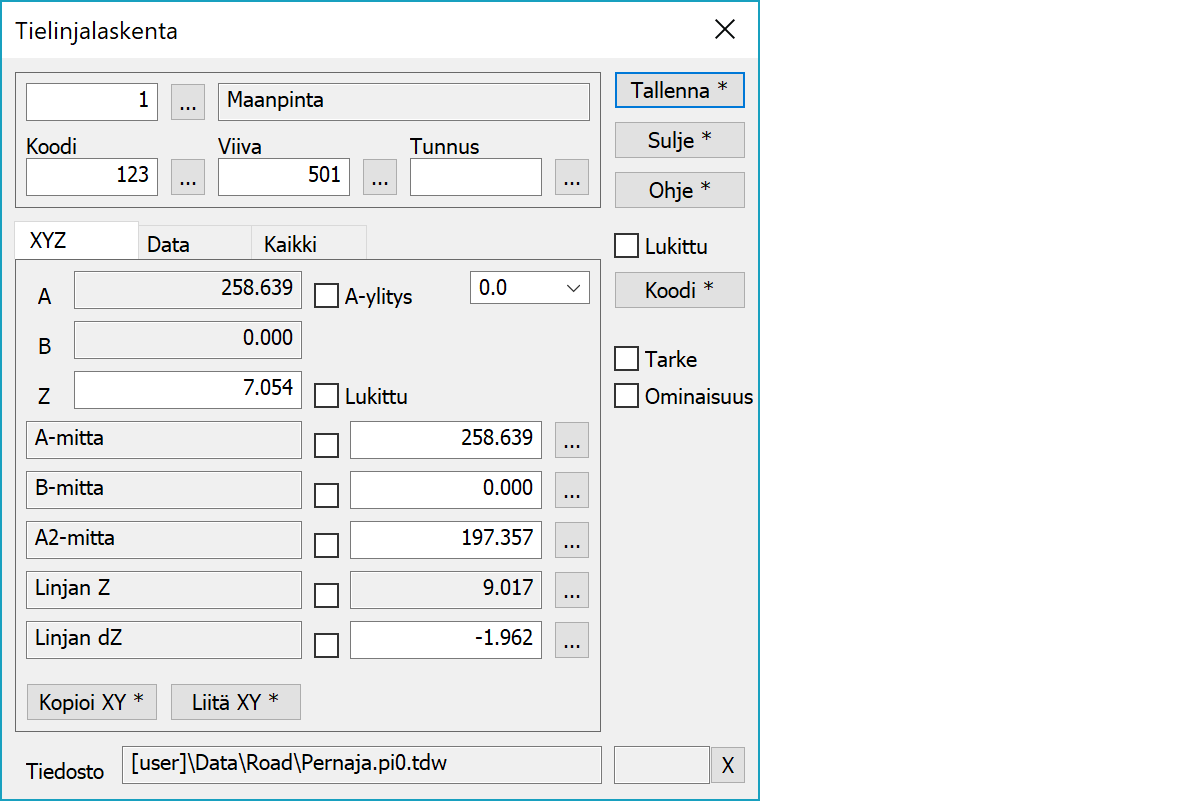Toggle the Tarke checkbox
The width and height of the screenshot is (1200, 801).
tap(626, 359)
